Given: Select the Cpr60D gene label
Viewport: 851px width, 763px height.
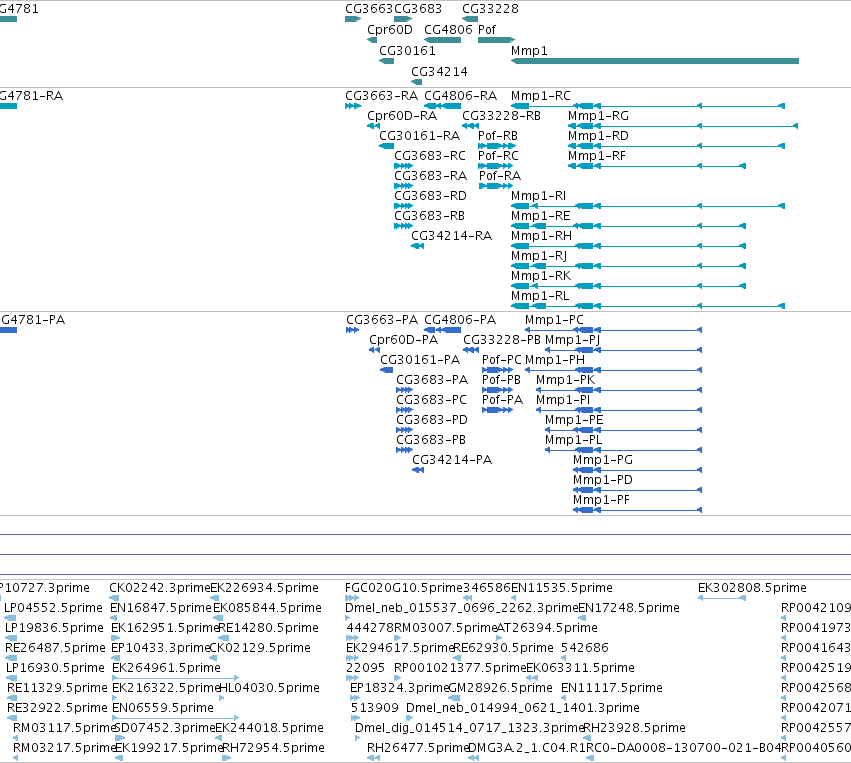Looking at the screenshot, I should point(390,30).
